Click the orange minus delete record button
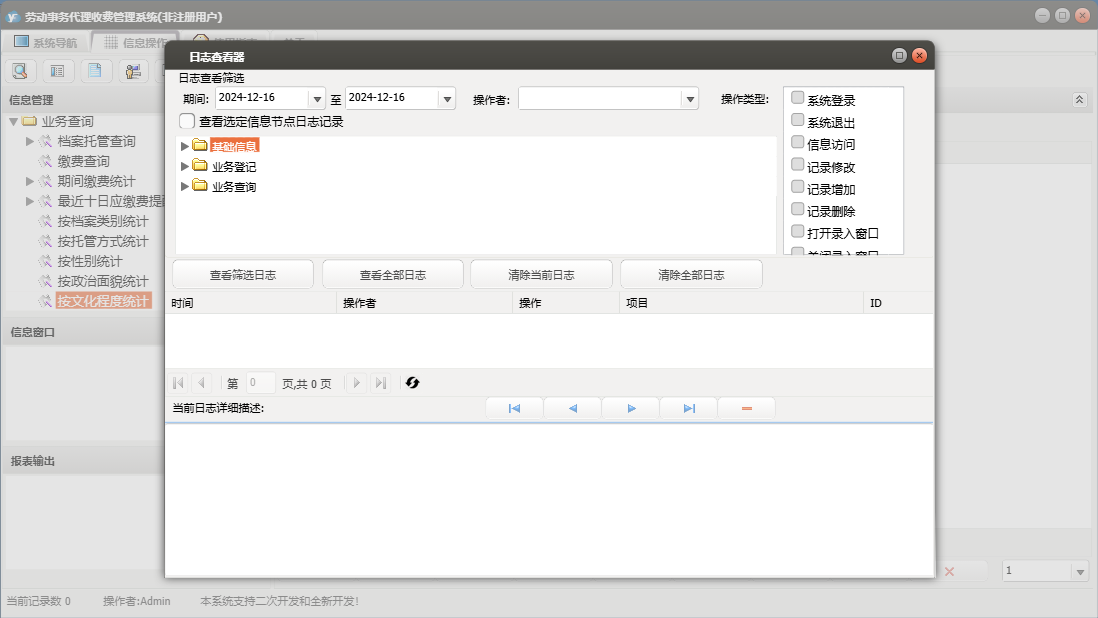The width and height of the screenshot is (1098, 618). tap(746, 408)
